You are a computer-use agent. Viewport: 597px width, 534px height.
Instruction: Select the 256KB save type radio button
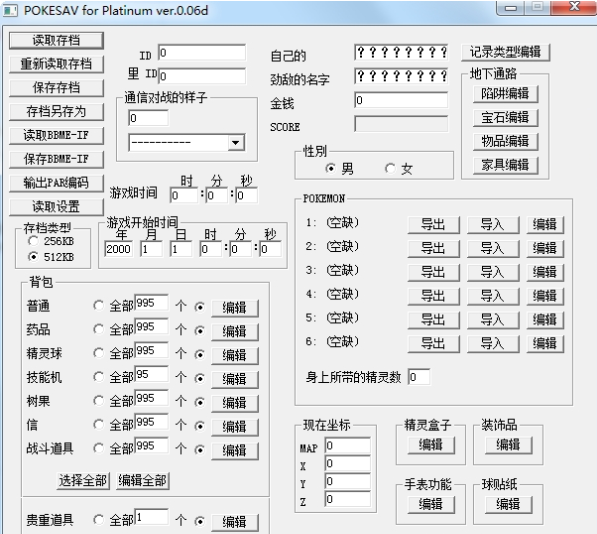tap(34, 241)
